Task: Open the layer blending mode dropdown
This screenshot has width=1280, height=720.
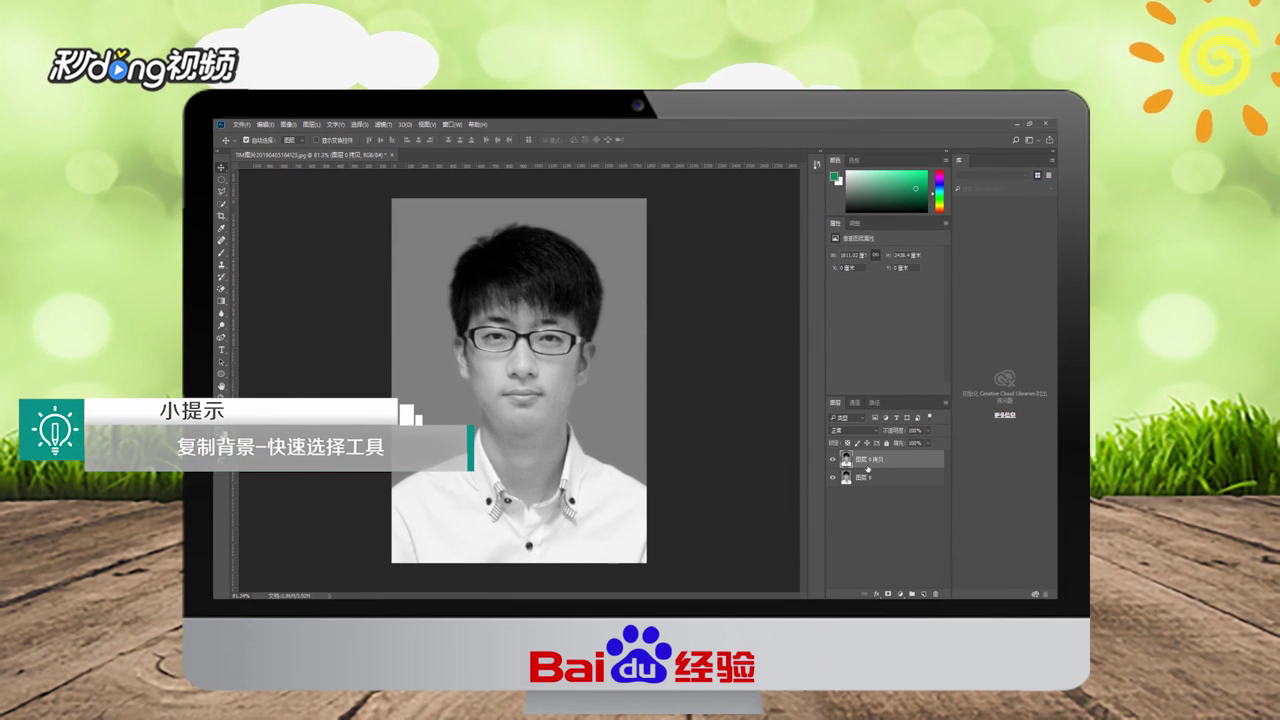Action: (853, 430)
